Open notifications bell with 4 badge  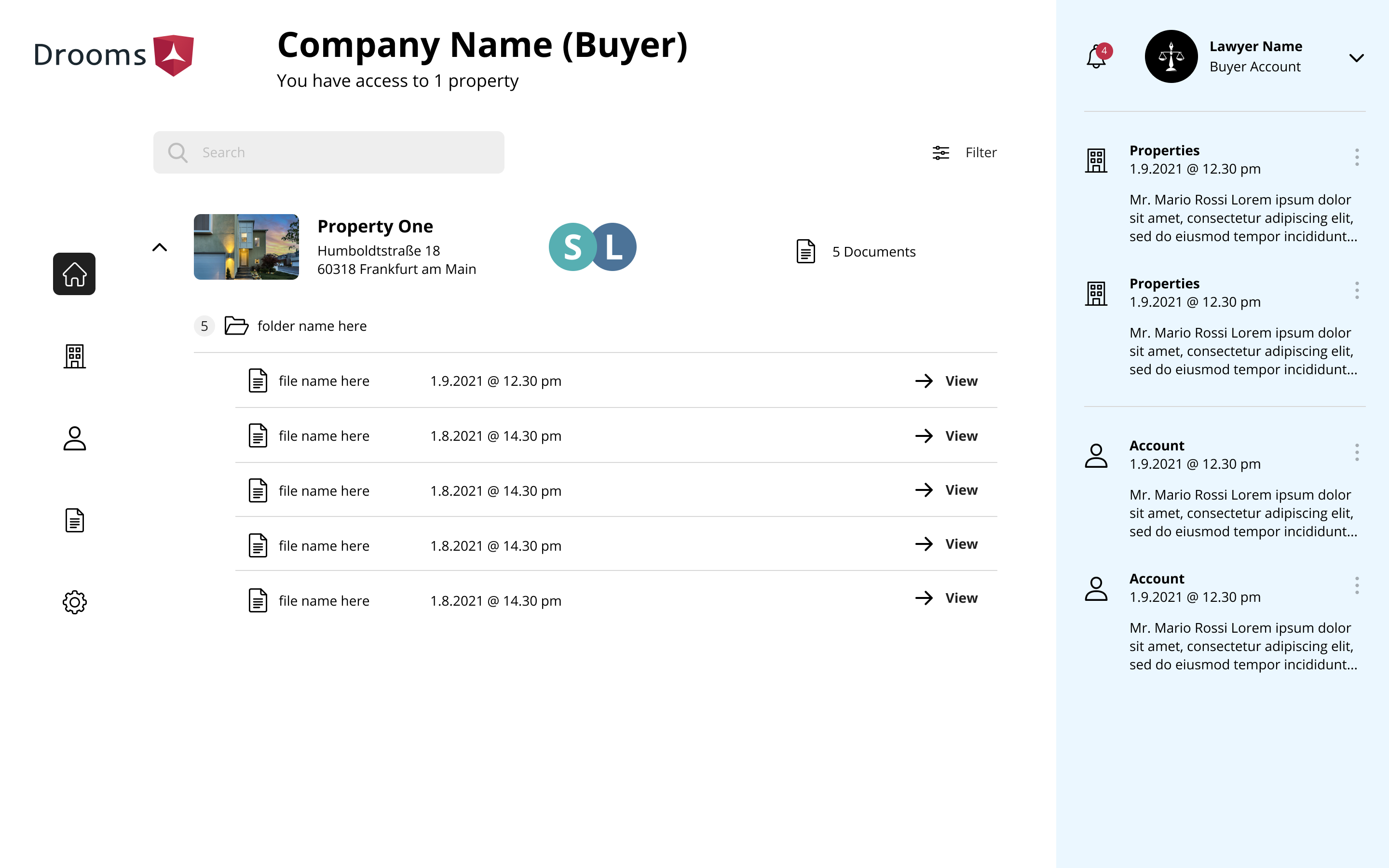(x=1098, y=56)
